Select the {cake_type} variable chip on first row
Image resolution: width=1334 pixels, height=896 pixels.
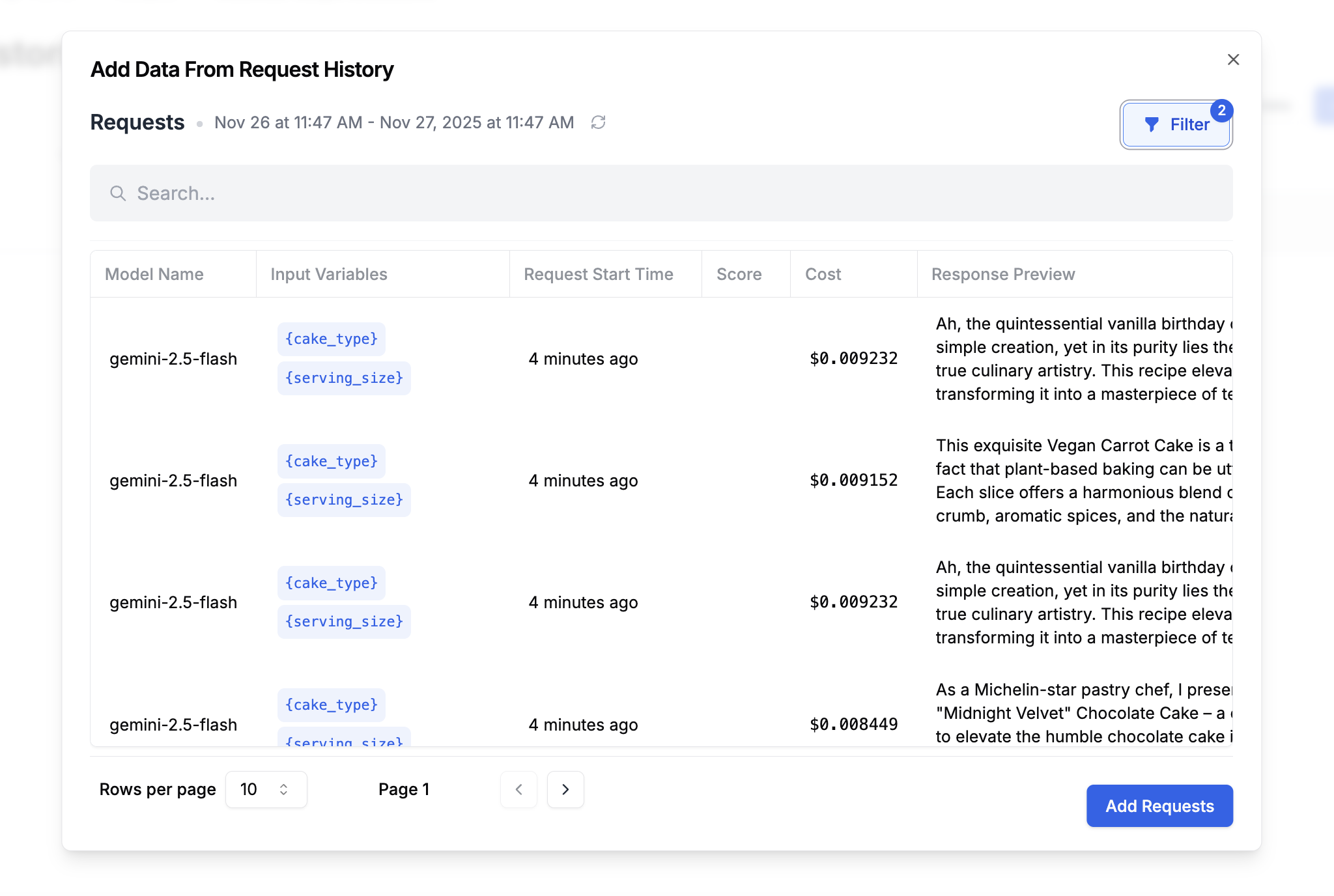tap(331, 339)
